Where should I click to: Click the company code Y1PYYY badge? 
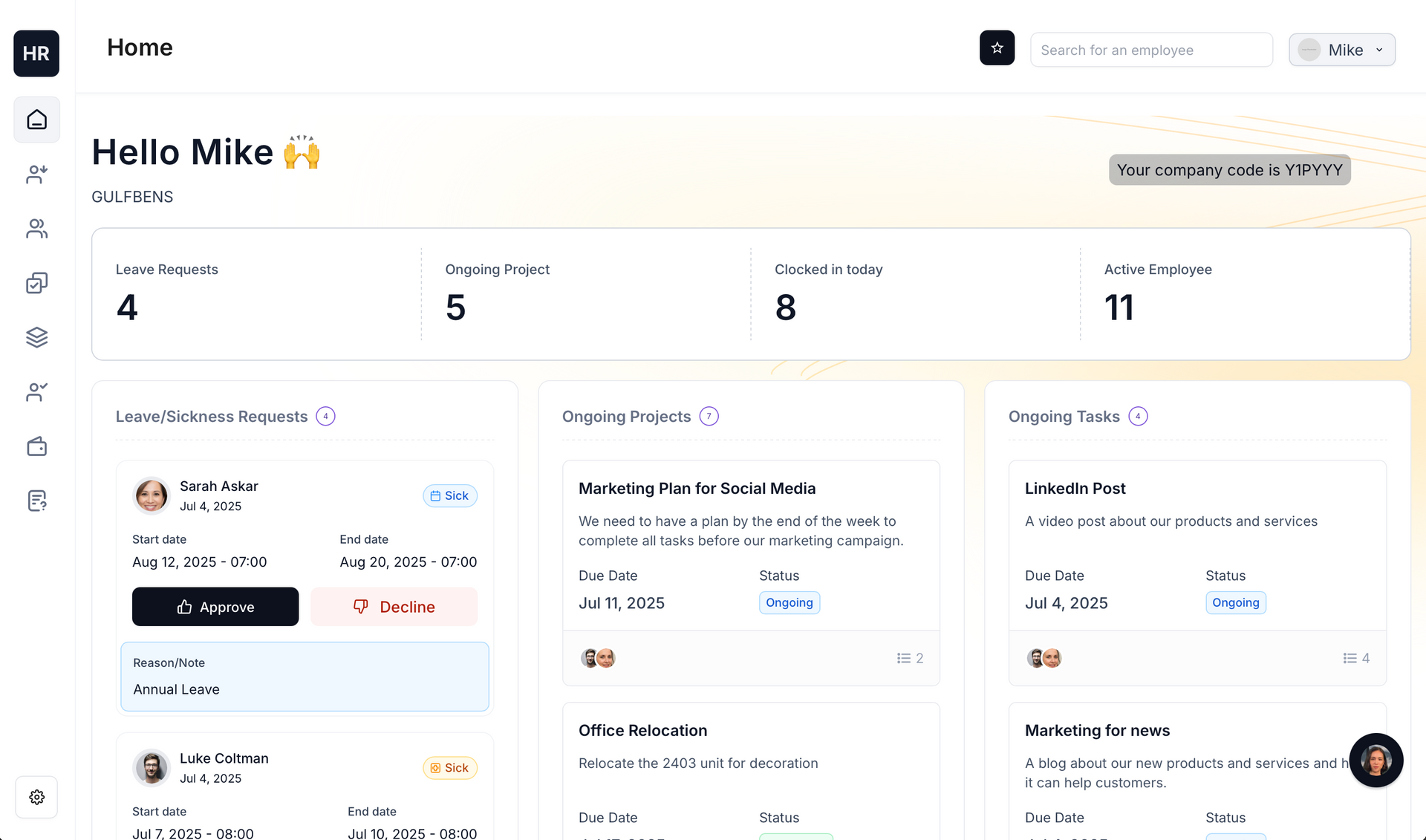(1229, 170)
